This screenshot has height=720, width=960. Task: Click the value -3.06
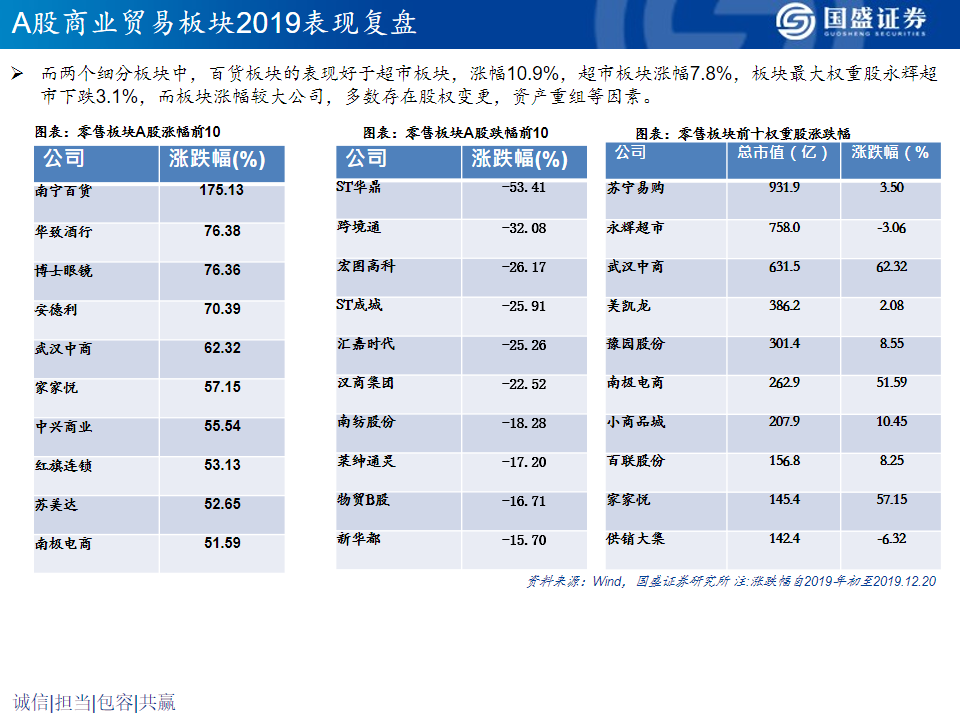[x=891, y=228]
